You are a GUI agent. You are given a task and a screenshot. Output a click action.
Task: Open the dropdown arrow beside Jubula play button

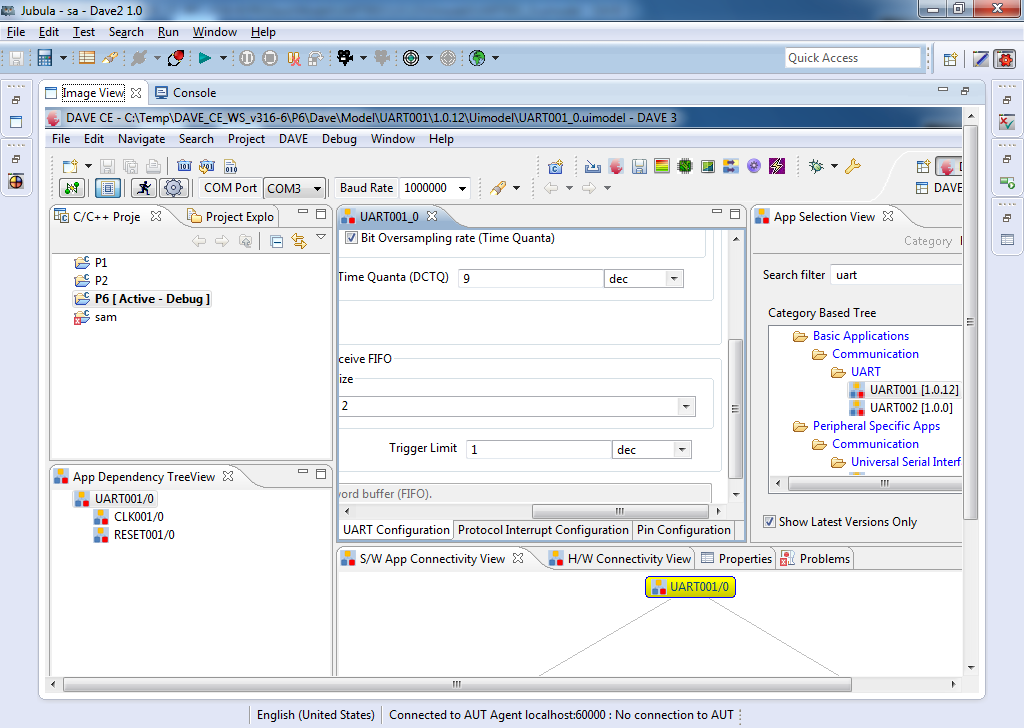[x=223, y=58]
